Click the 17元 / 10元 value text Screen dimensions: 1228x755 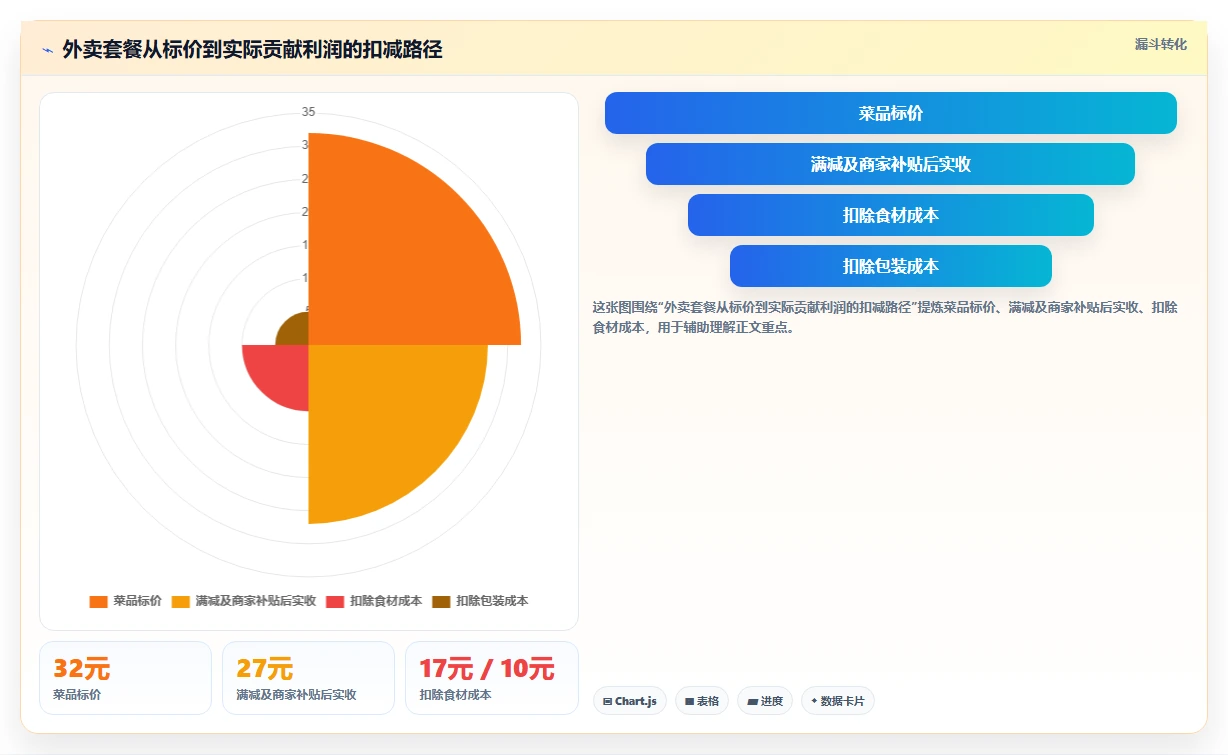click(x=486, y=668)
